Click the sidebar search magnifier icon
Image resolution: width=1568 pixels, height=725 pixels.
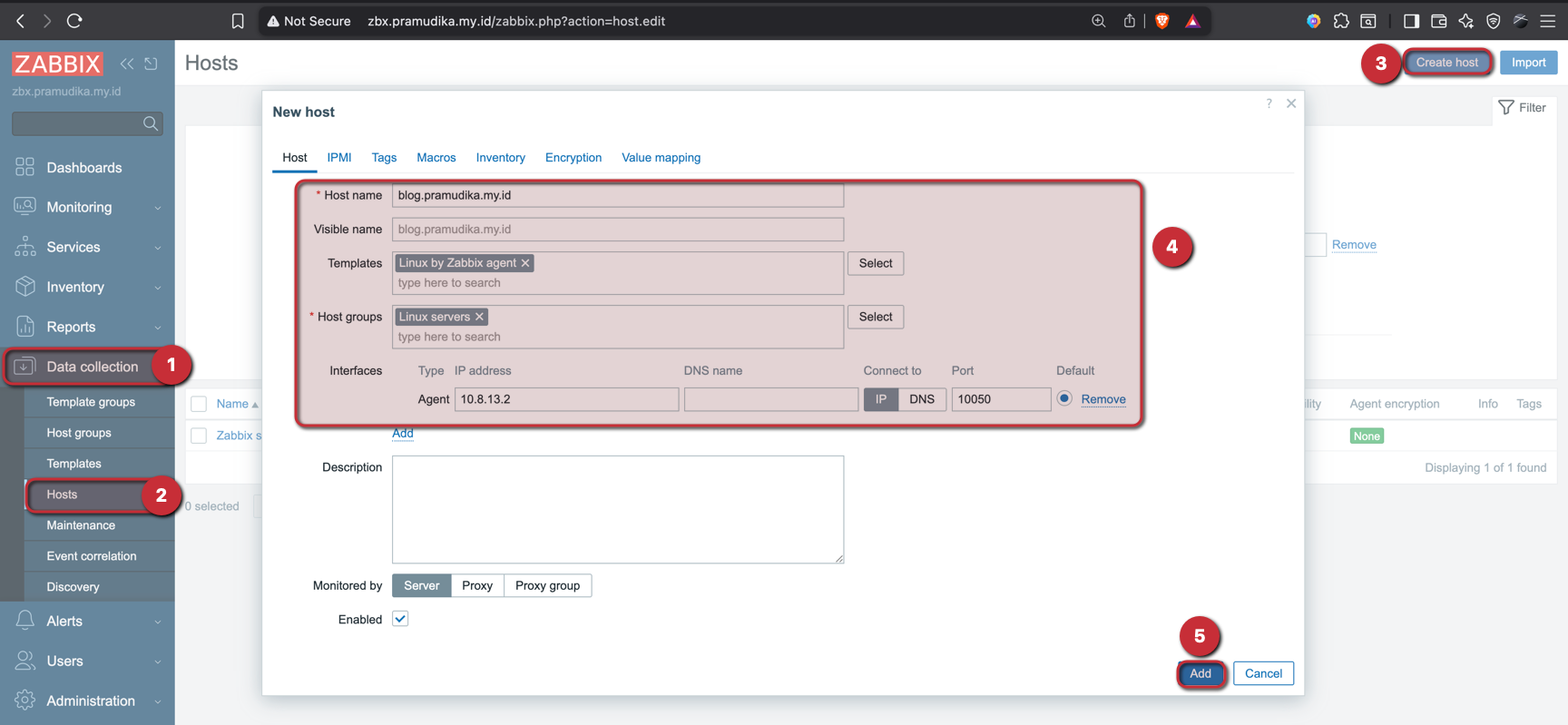point(151,123)
